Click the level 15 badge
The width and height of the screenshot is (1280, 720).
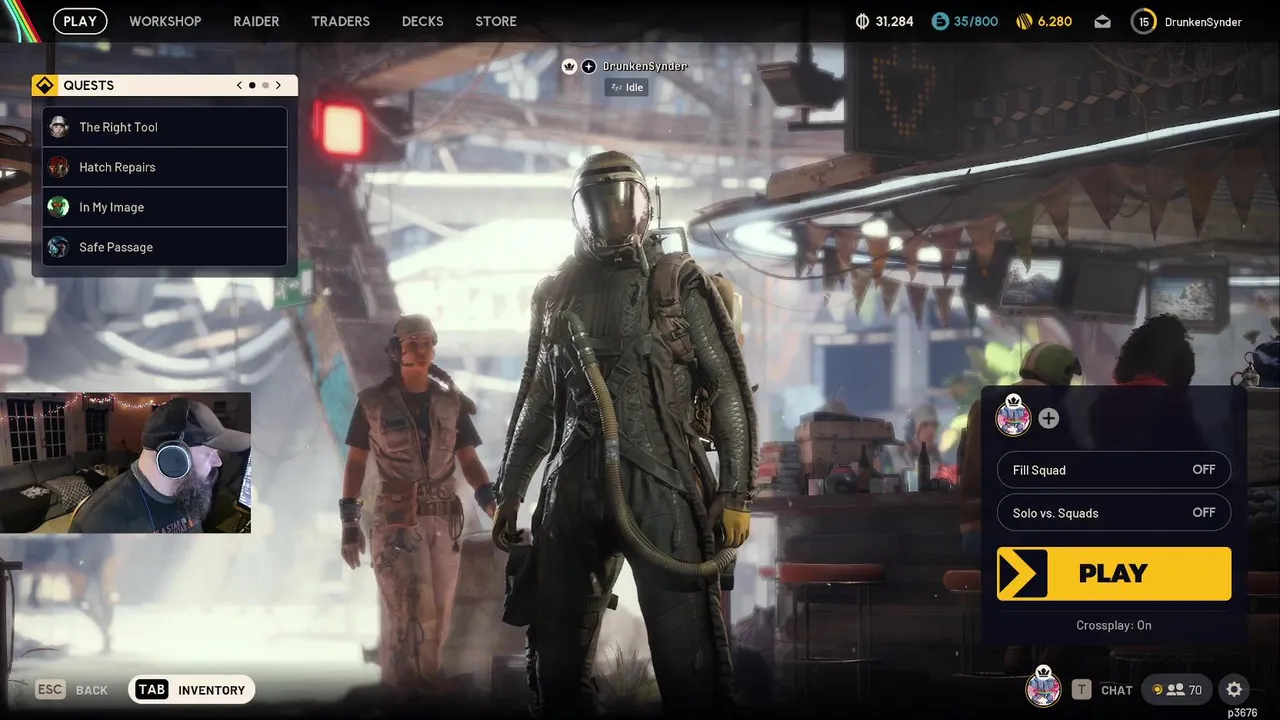click(1143, 21)
